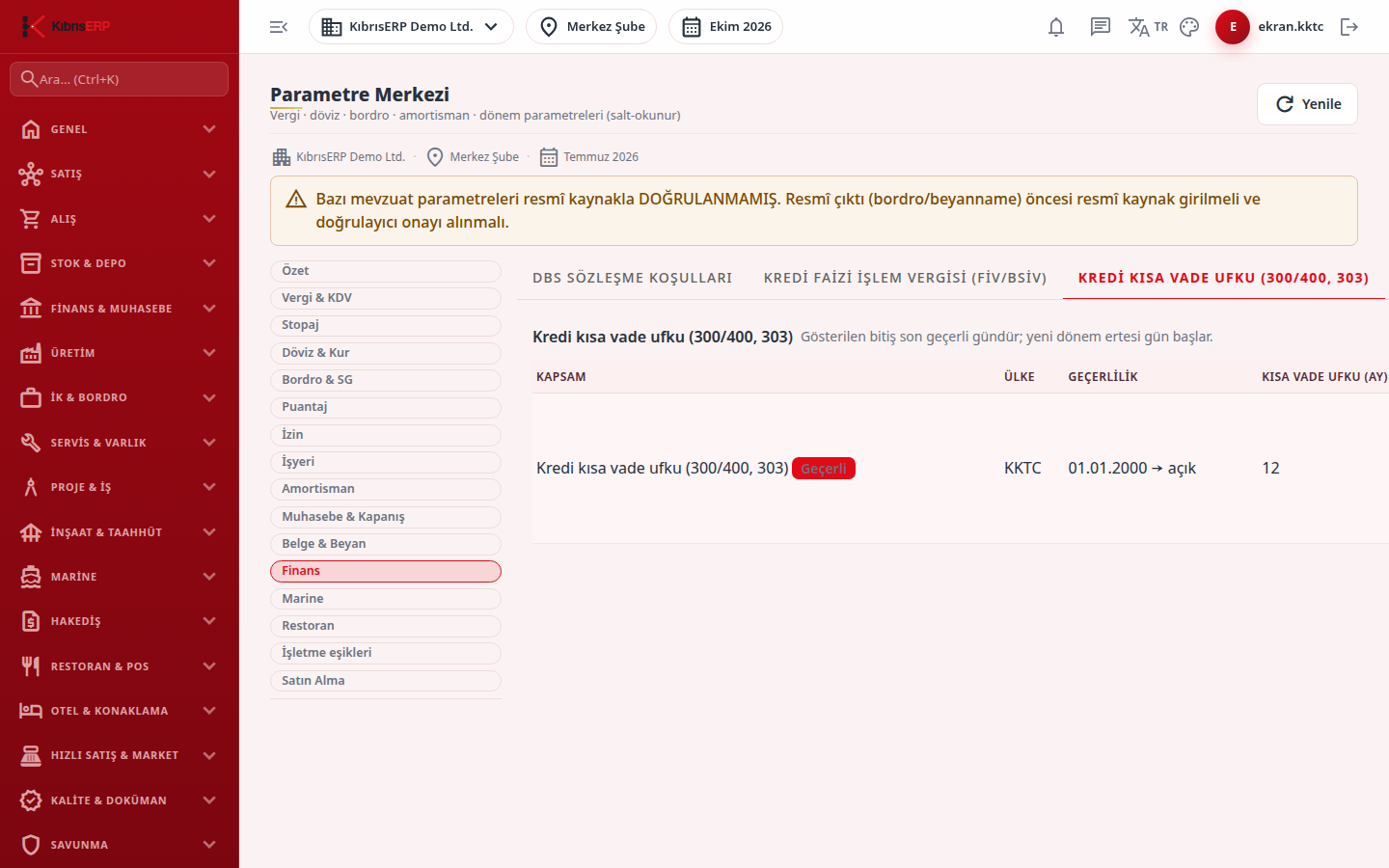Click the KıbrısERP logo
1389x868 pixels.
click(66, 26)
